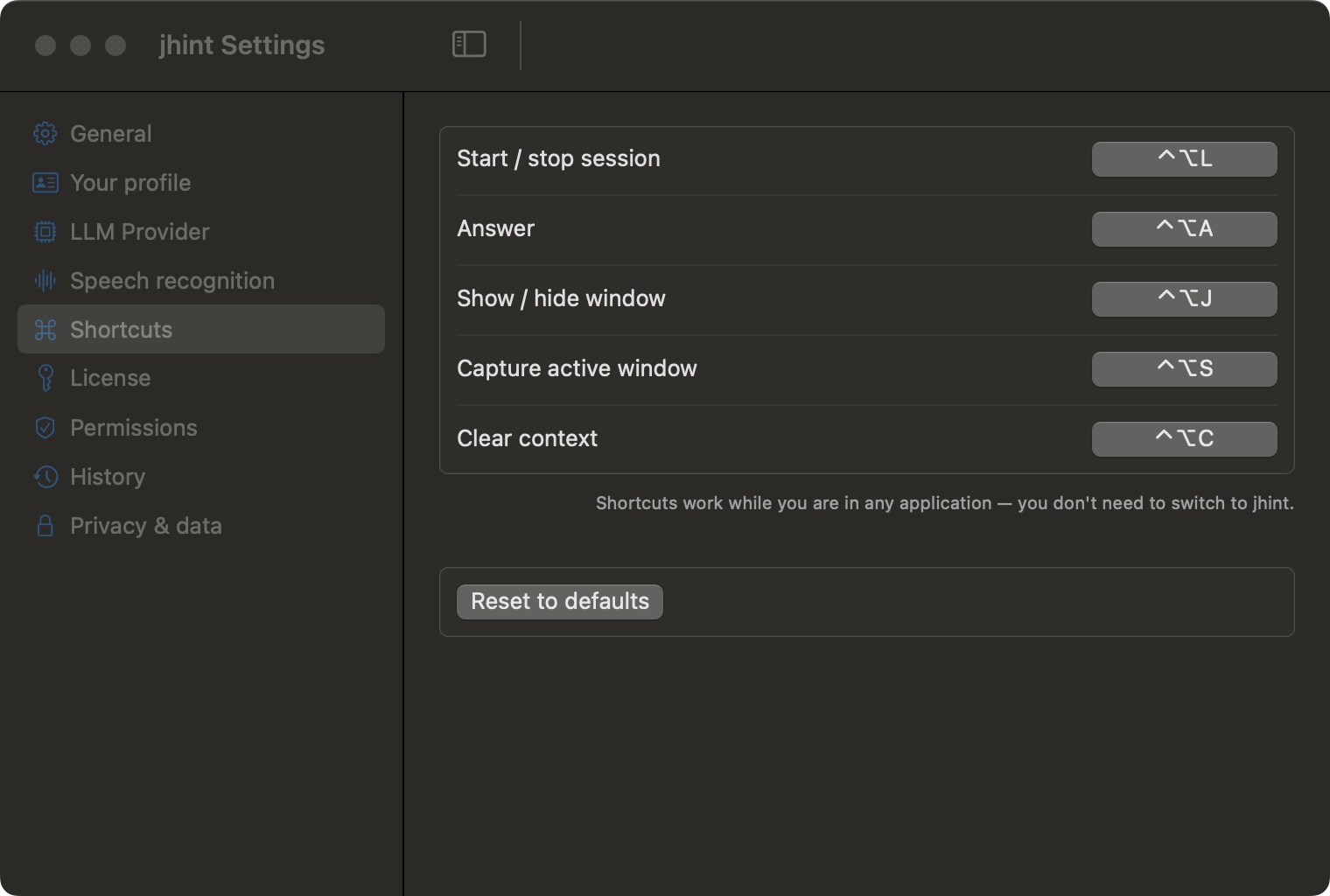Click the Shortcuts command-key icon
Screen dimensions: 1330x896
click(x=45, y=330)
